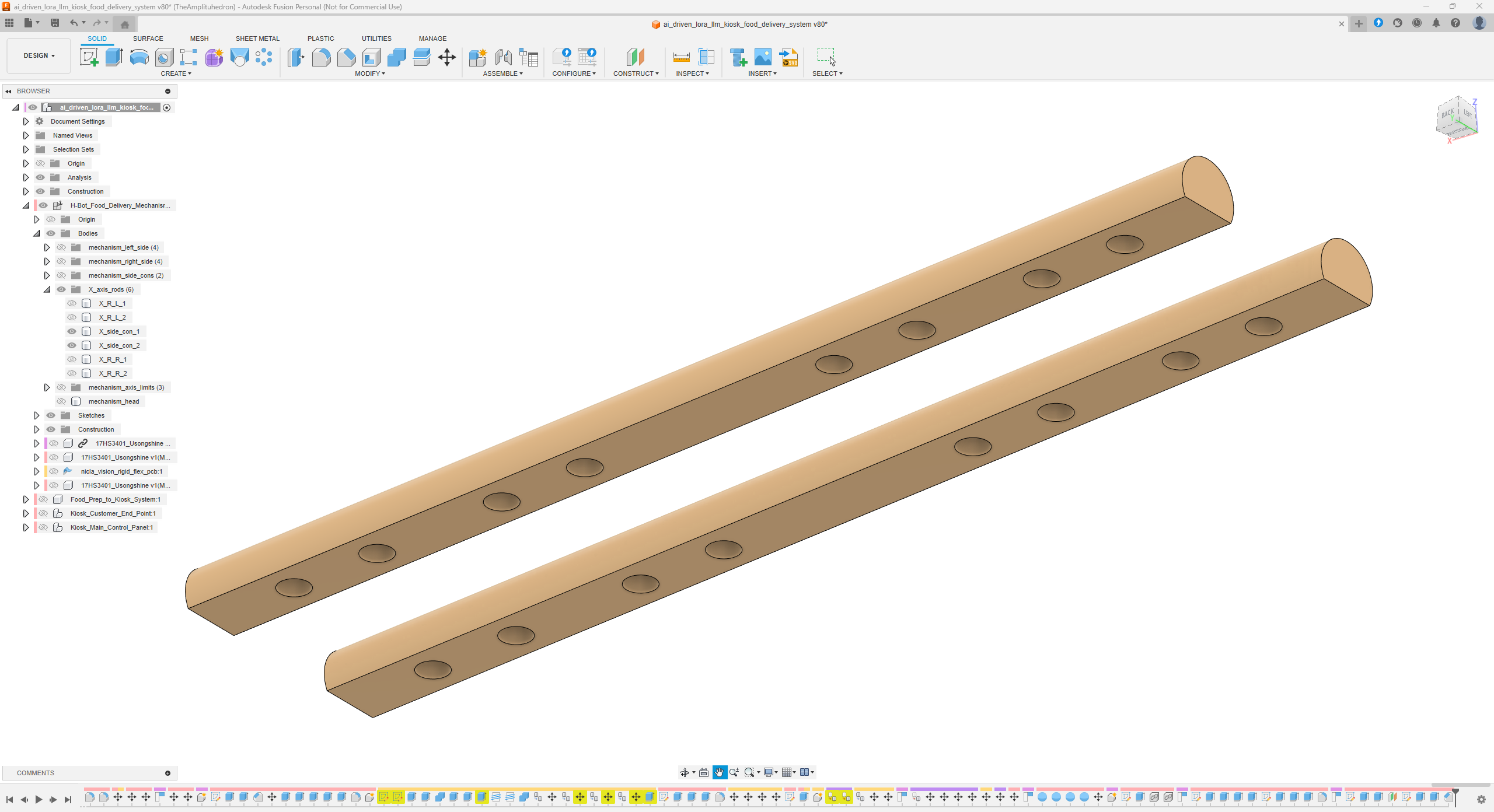Hide the X_side_con_1 body
The height and width of the screenshot is (812, 1494).
pyautogui.click(x=72, y=331)
